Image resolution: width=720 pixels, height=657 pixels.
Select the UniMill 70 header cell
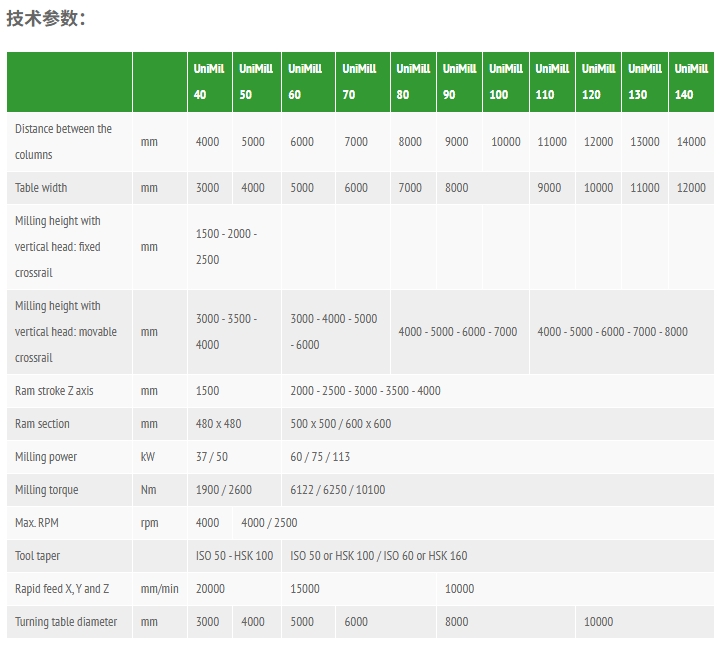click(363, 82)
